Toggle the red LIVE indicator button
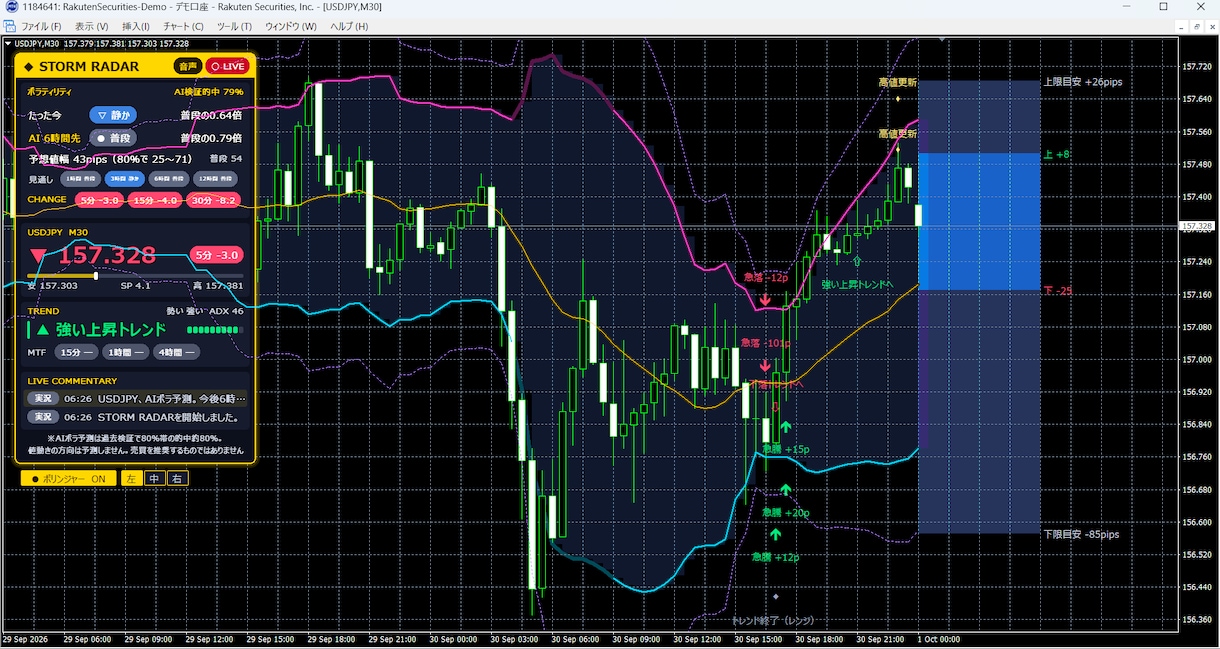This screenshot has height=649, width=1220. (227, 66)
